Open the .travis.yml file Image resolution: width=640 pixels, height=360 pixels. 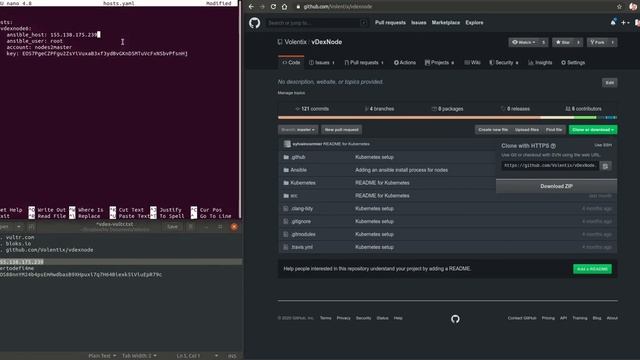pyautogui.click(x=302, y=247)
